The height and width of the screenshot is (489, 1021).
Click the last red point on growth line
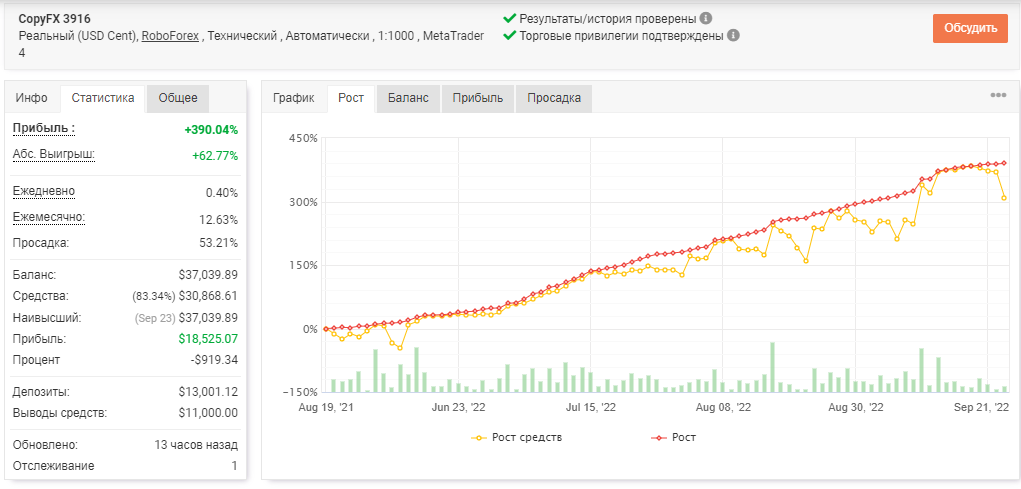pos(1005,163)
